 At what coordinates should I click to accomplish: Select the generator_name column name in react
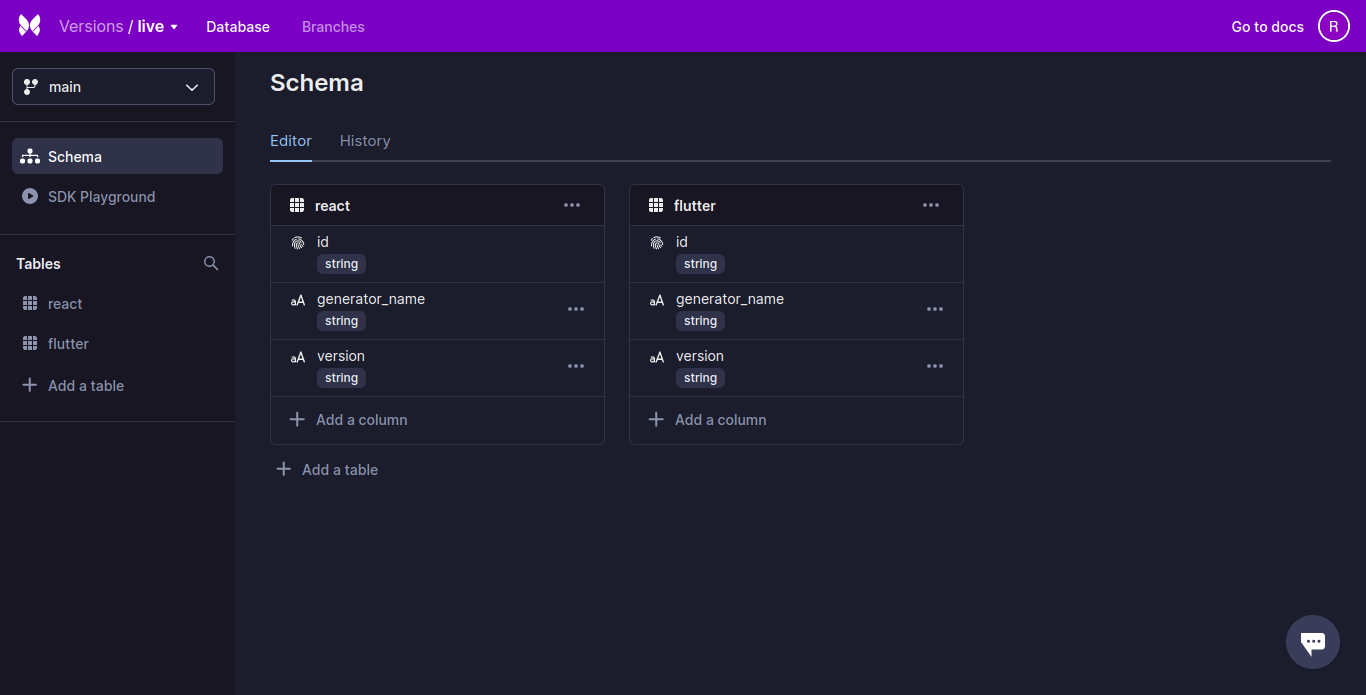pos(371,299)
